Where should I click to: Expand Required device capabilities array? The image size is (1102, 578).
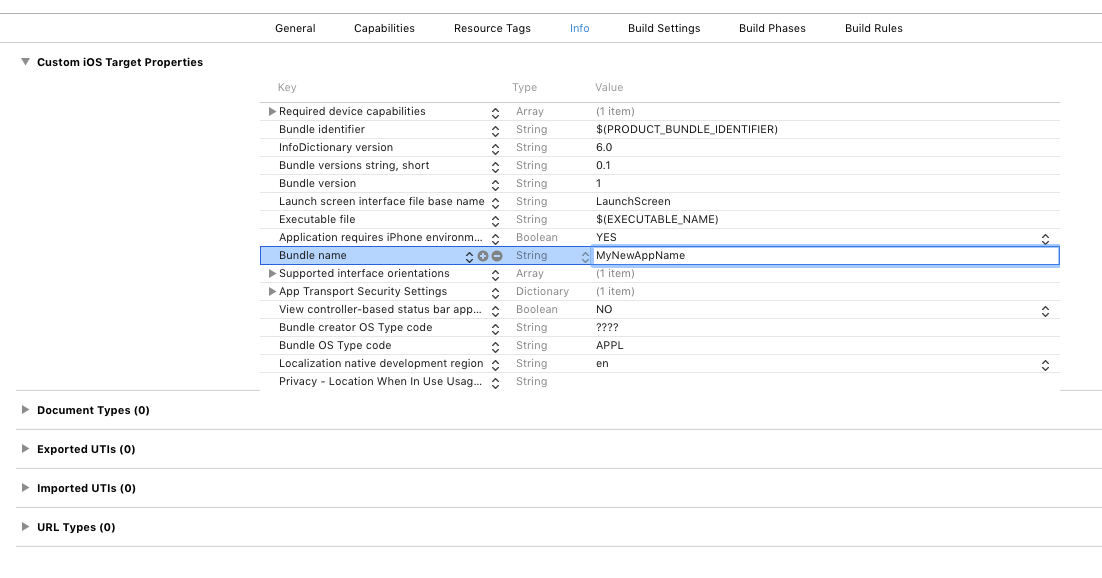[x=272, y=112]
